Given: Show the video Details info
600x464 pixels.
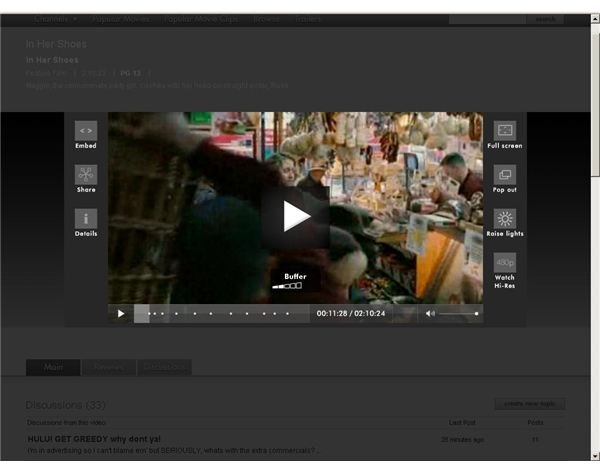Looking at the screenshot, I should point(86,219).
